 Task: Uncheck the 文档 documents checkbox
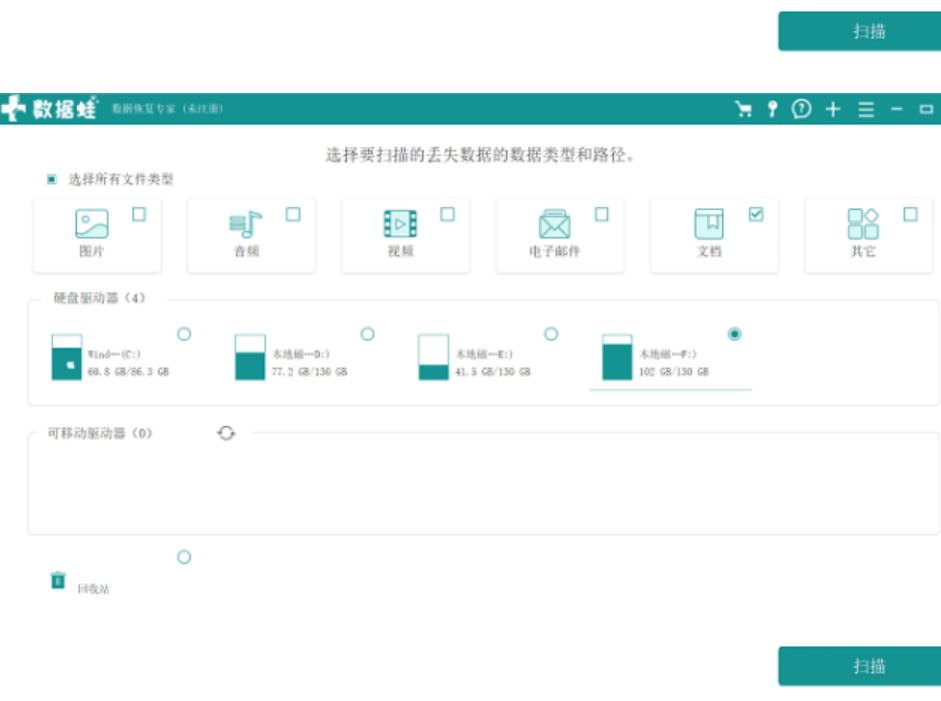click(x=756, y=214)
